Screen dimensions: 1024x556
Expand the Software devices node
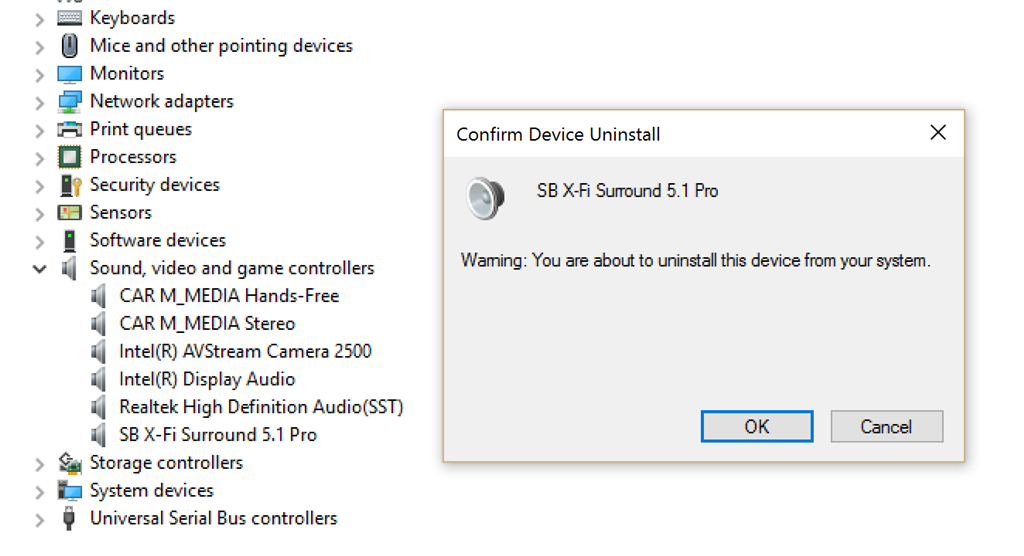[x=39, y=241]
